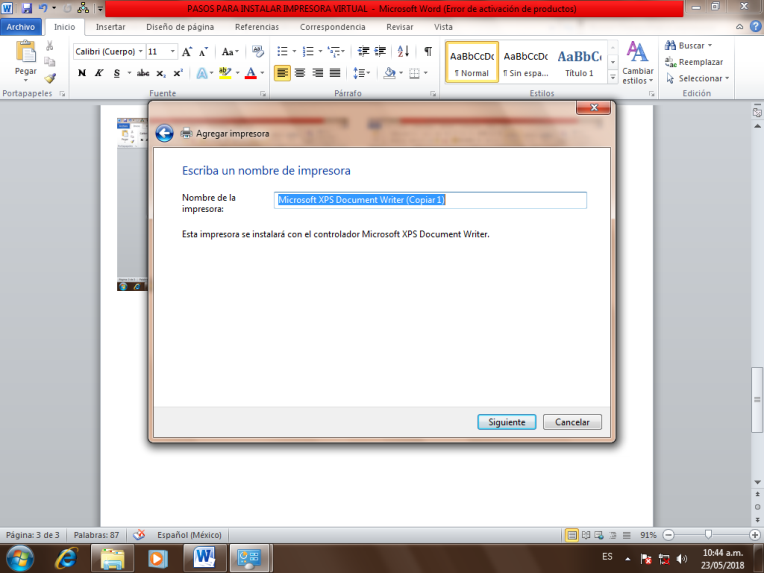764x573 pixels.
Task: Switch to the Referencias tab
Action: [257, 27]
